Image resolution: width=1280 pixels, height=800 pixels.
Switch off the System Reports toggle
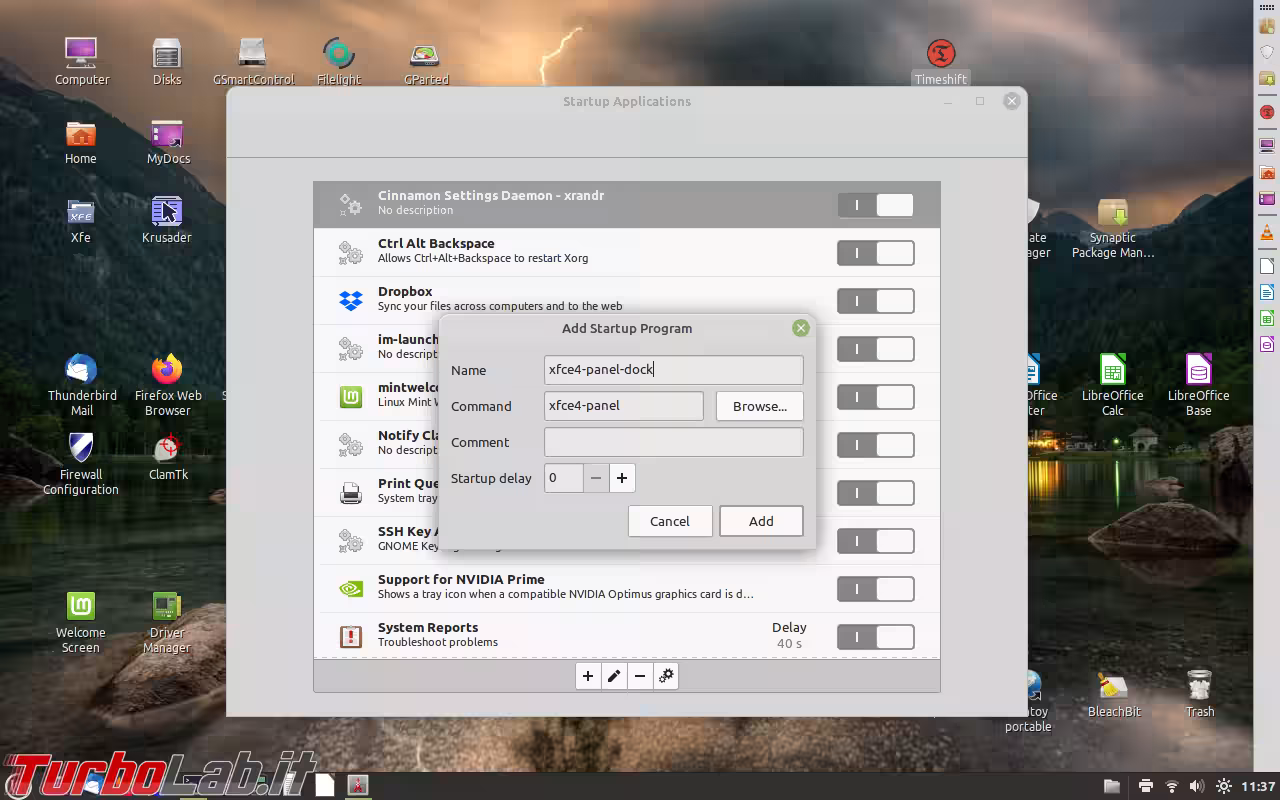875,637
